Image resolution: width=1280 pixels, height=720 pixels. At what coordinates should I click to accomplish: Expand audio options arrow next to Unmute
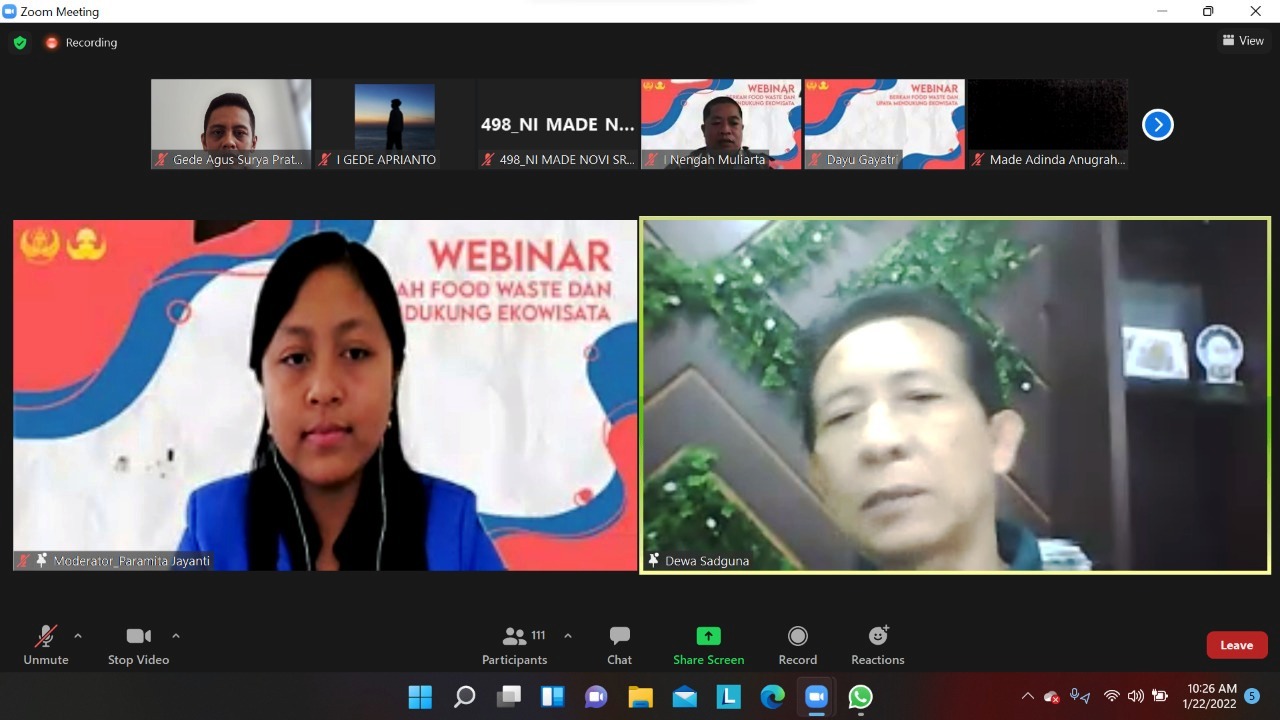click(x=78, y=636)
